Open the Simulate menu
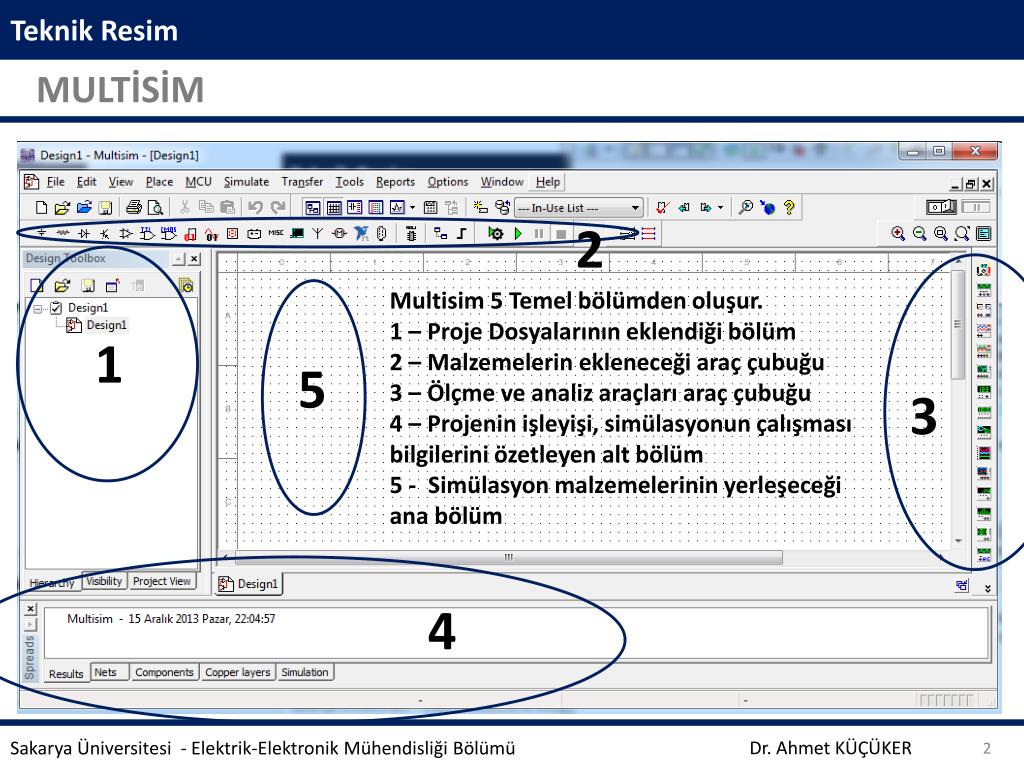 coord(246,182)
